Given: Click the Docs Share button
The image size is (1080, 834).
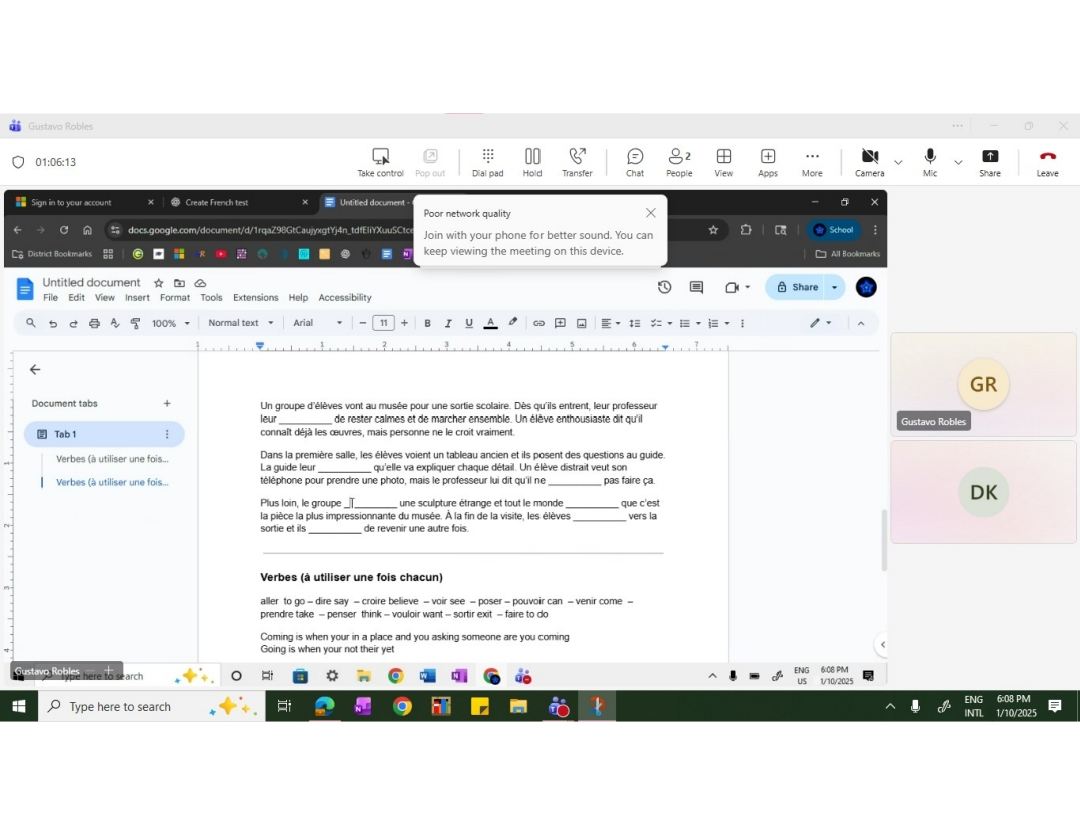Looking at the screenshot, I should tap(797, 287).
